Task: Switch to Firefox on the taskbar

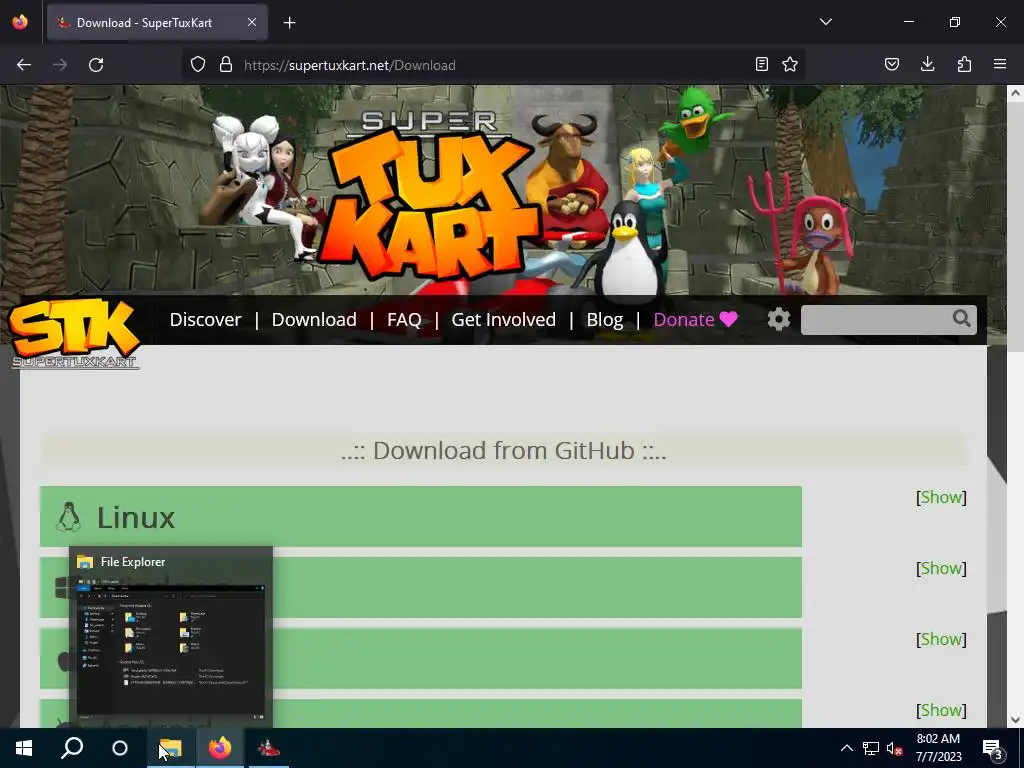Action: (x=220, y=748)
